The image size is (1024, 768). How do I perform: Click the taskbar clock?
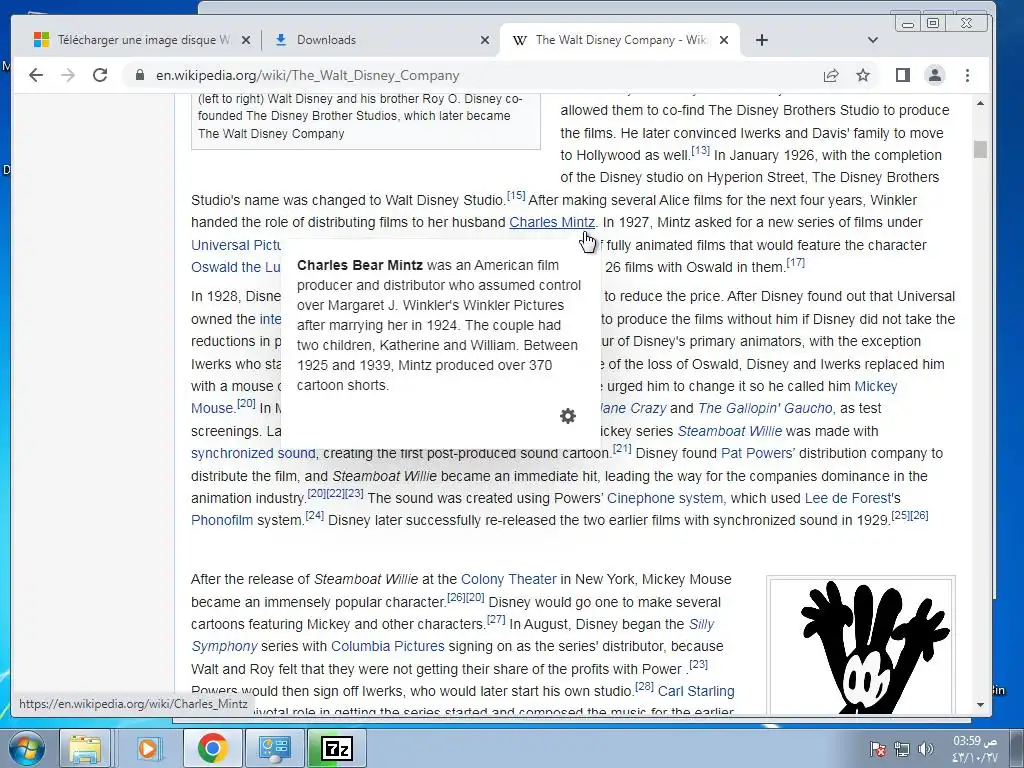point(974,749)
